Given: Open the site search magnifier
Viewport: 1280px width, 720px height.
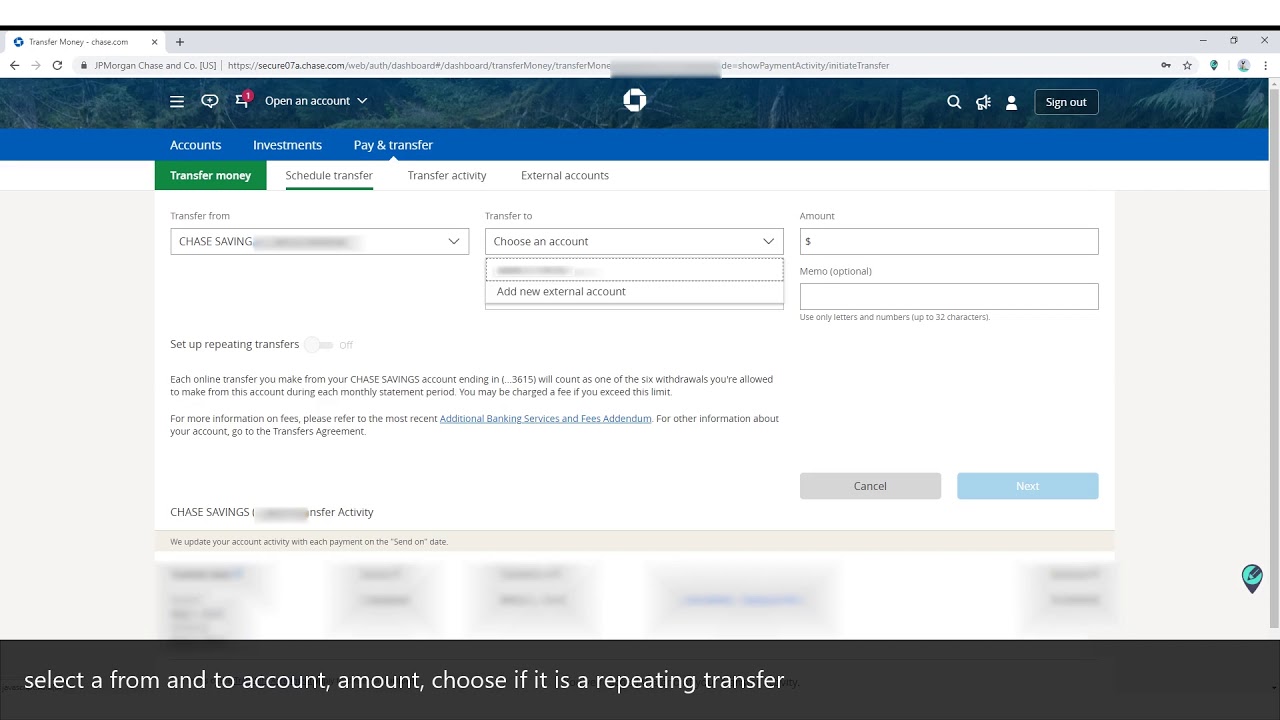Looking at the screenshot, I should tap(954, 102).
